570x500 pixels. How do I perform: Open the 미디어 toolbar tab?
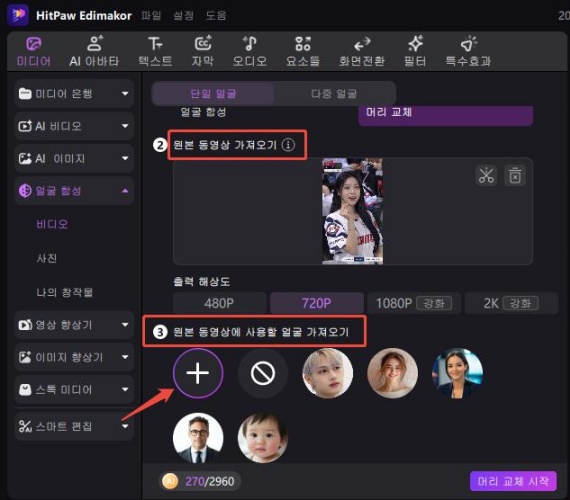point(33,52)
